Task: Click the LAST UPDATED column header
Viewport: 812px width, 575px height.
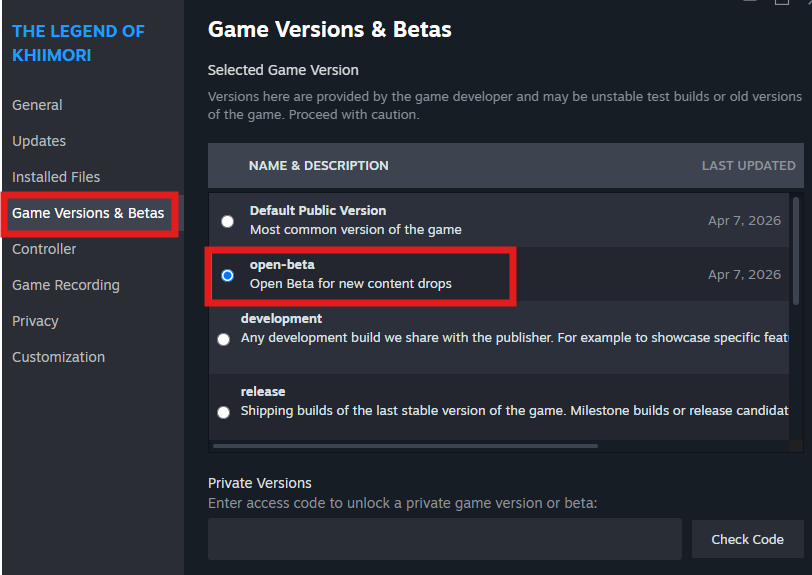Action: pyautogui.click(x=748, y=165)
